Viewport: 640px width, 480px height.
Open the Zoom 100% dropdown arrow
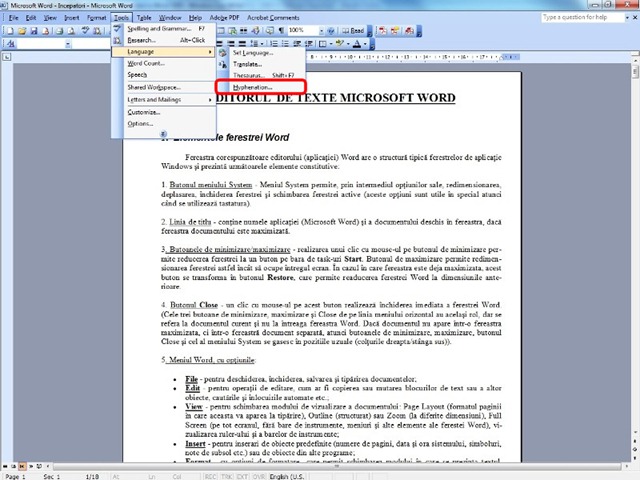(321, 31)
